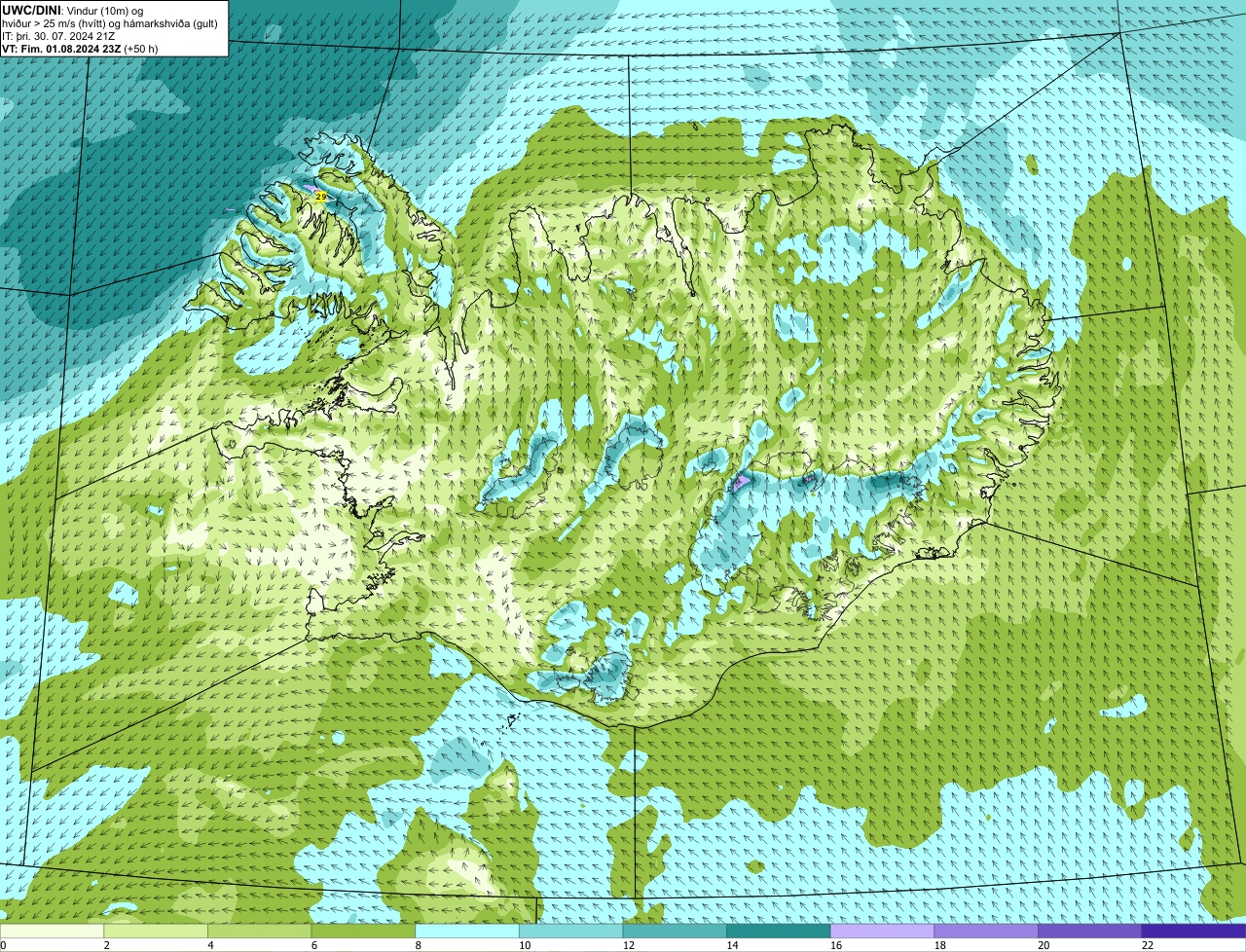Click the 16–18 m/s lavender legend swatch

pos(882,931)
